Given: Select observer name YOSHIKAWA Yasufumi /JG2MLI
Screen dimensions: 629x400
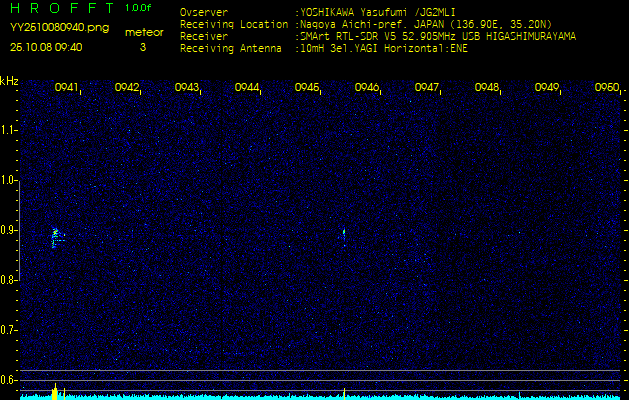Looking at the screenshot, I should click(x=377, y=12).
